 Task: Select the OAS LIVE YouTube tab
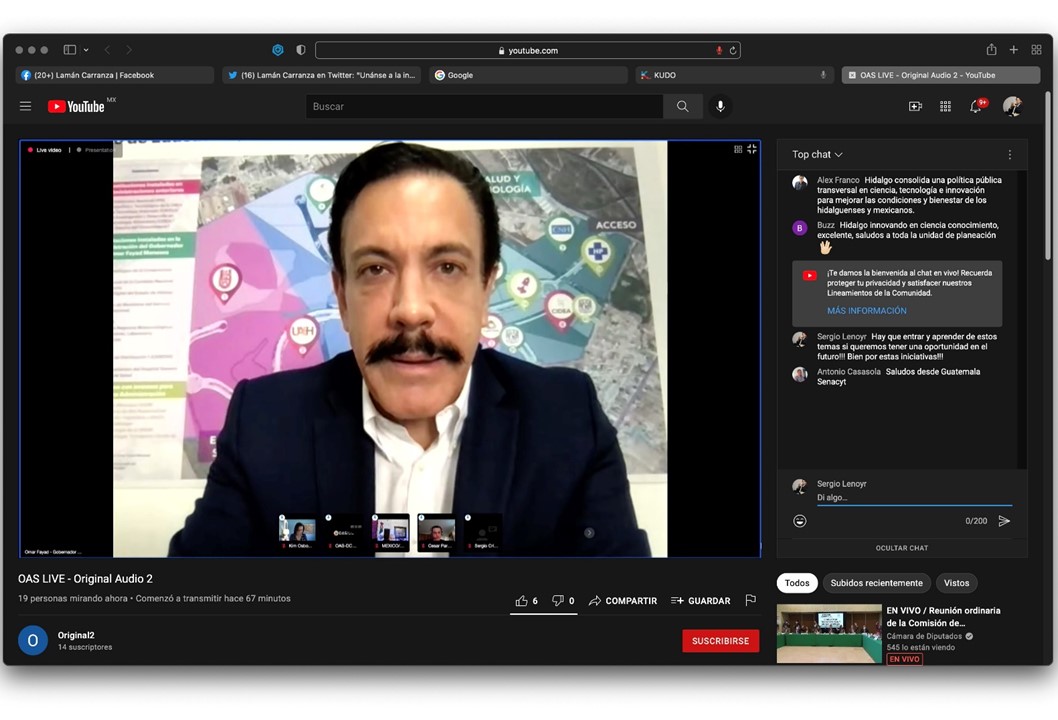pos(941,75)
